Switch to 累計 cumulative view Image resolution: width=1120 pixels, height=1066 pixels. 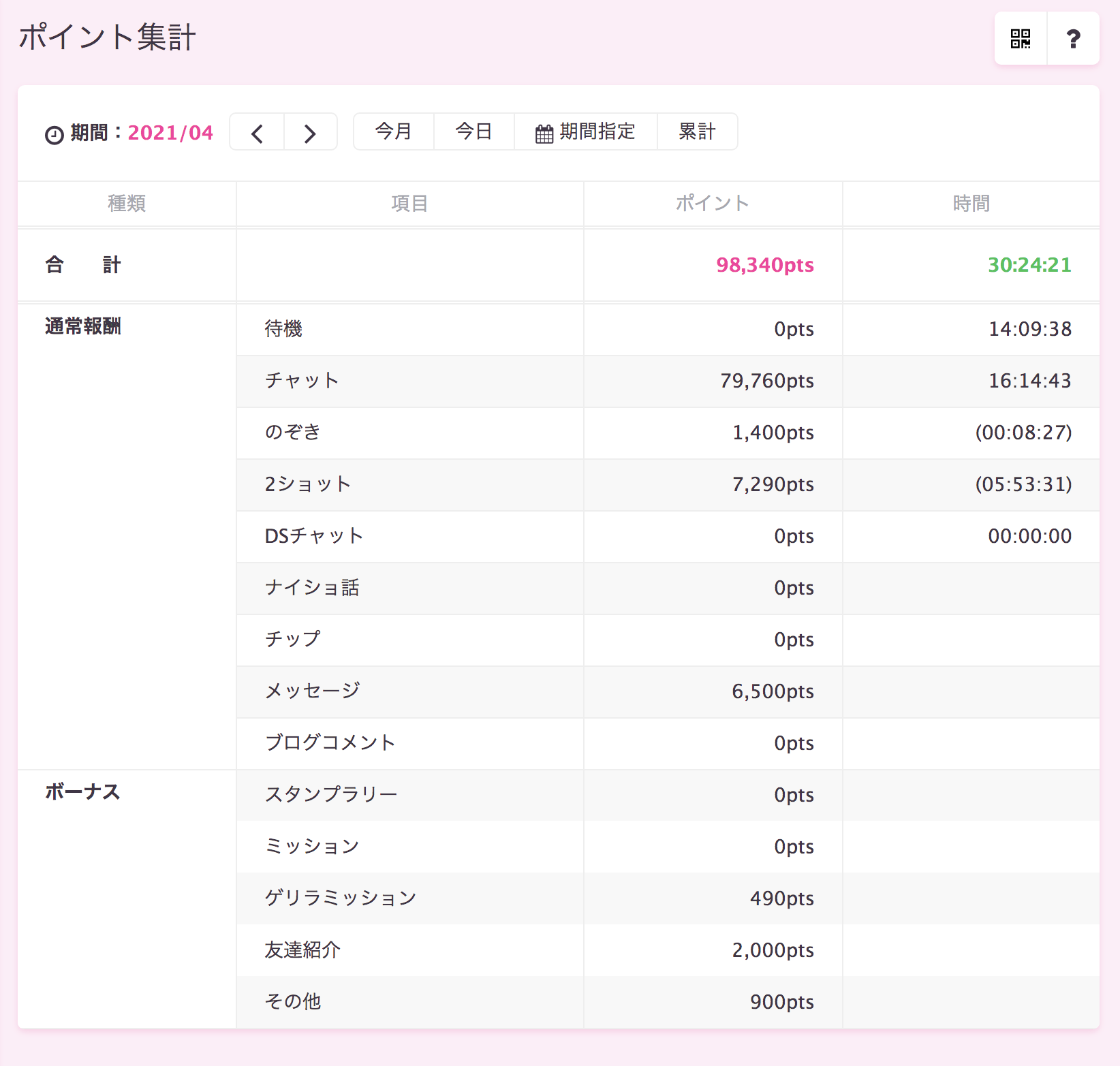click(697, 131)
